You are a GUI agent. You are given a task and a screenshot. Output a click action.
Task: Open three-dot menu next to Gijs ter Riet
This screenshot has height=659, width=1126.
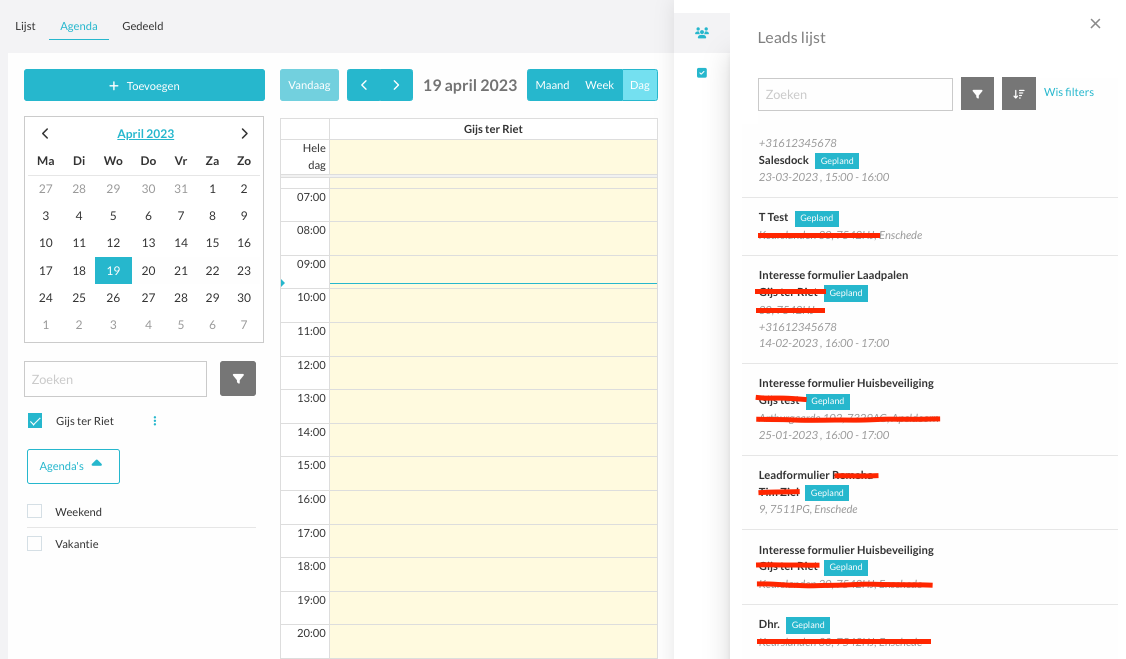(154, 421)
